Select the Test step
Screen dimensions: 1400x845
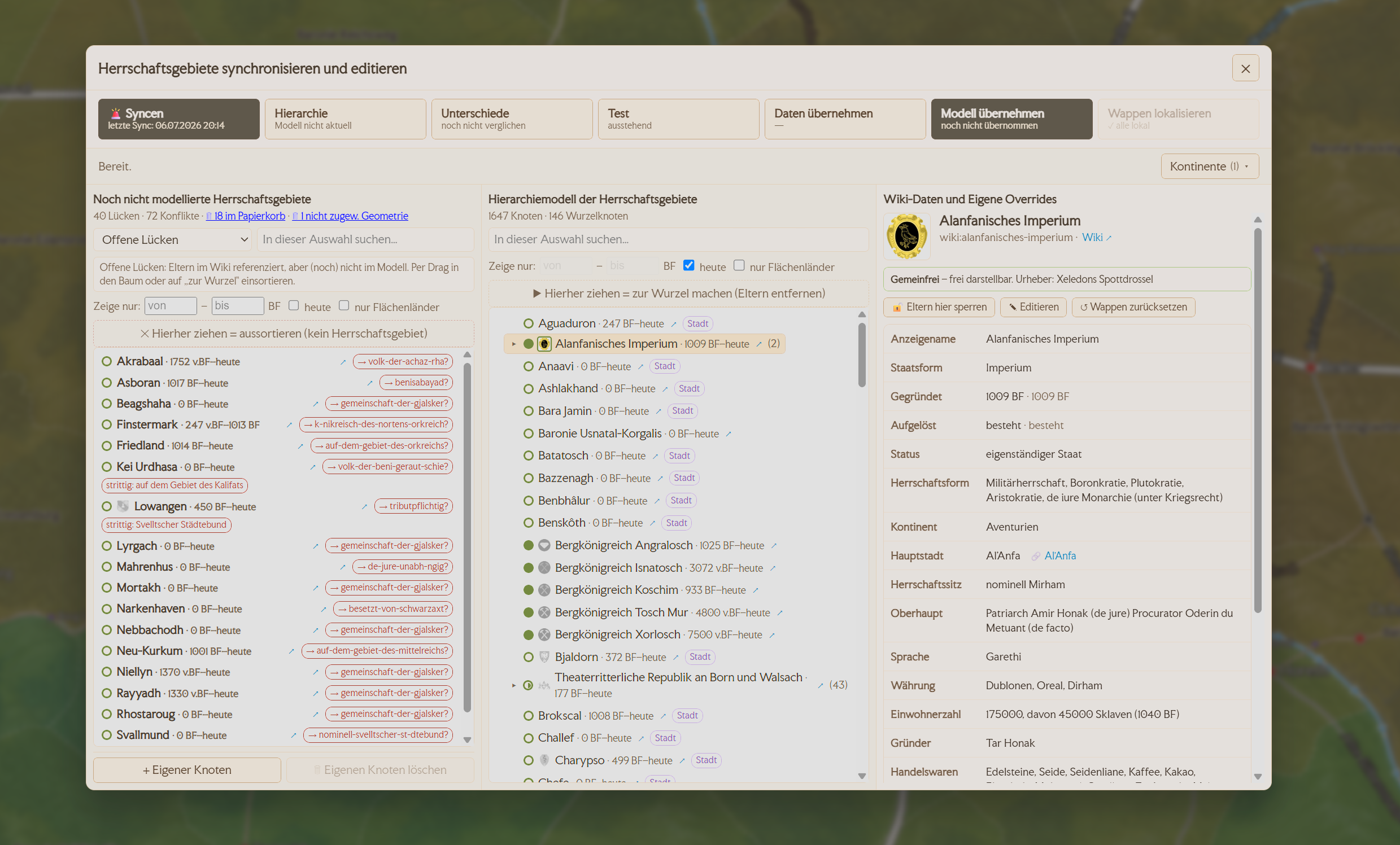pyautogui.click(x=678, y=119)
